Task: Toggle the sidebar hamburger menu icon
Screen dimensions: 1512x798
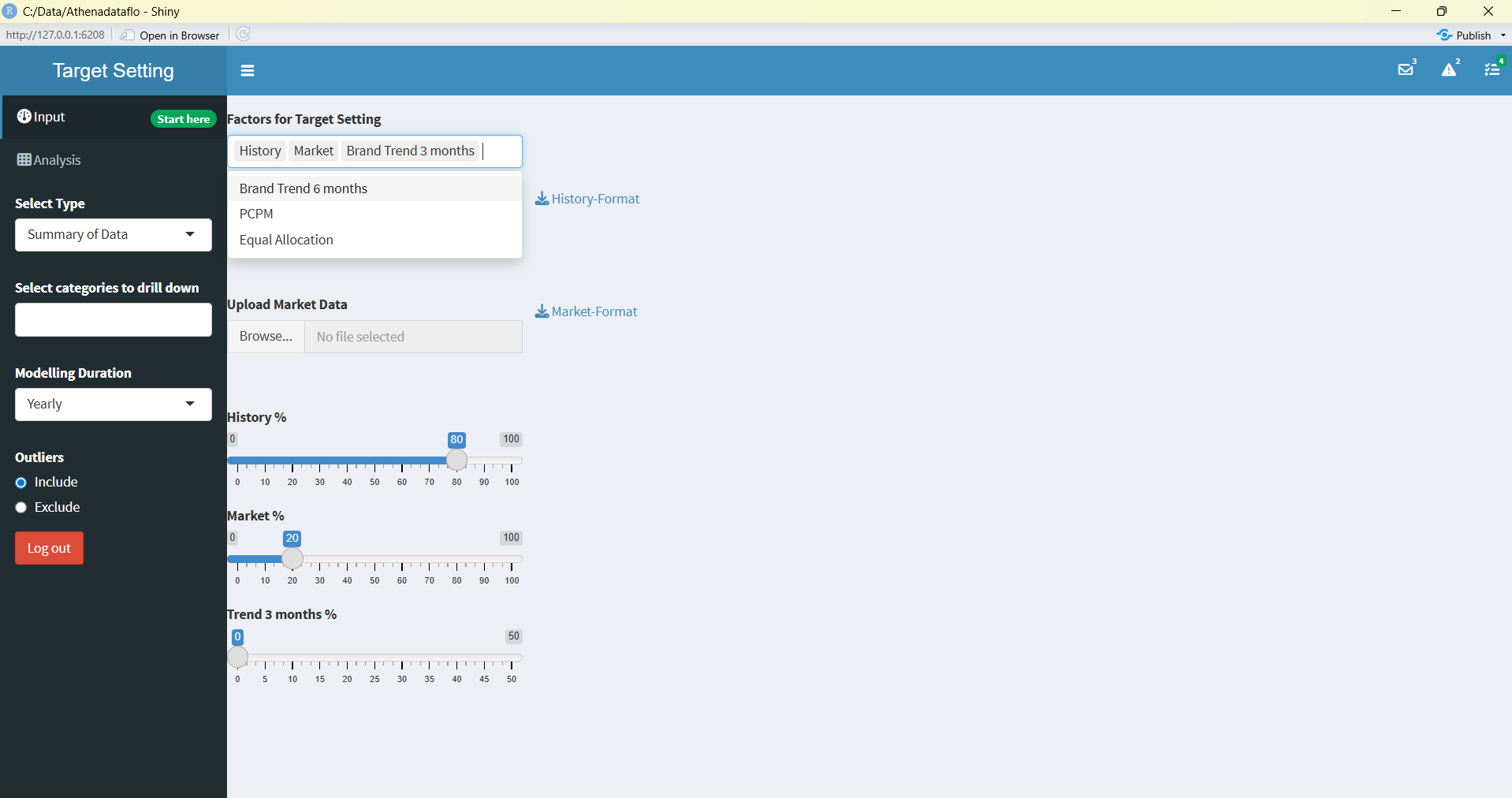Action: tap(248, 71)
